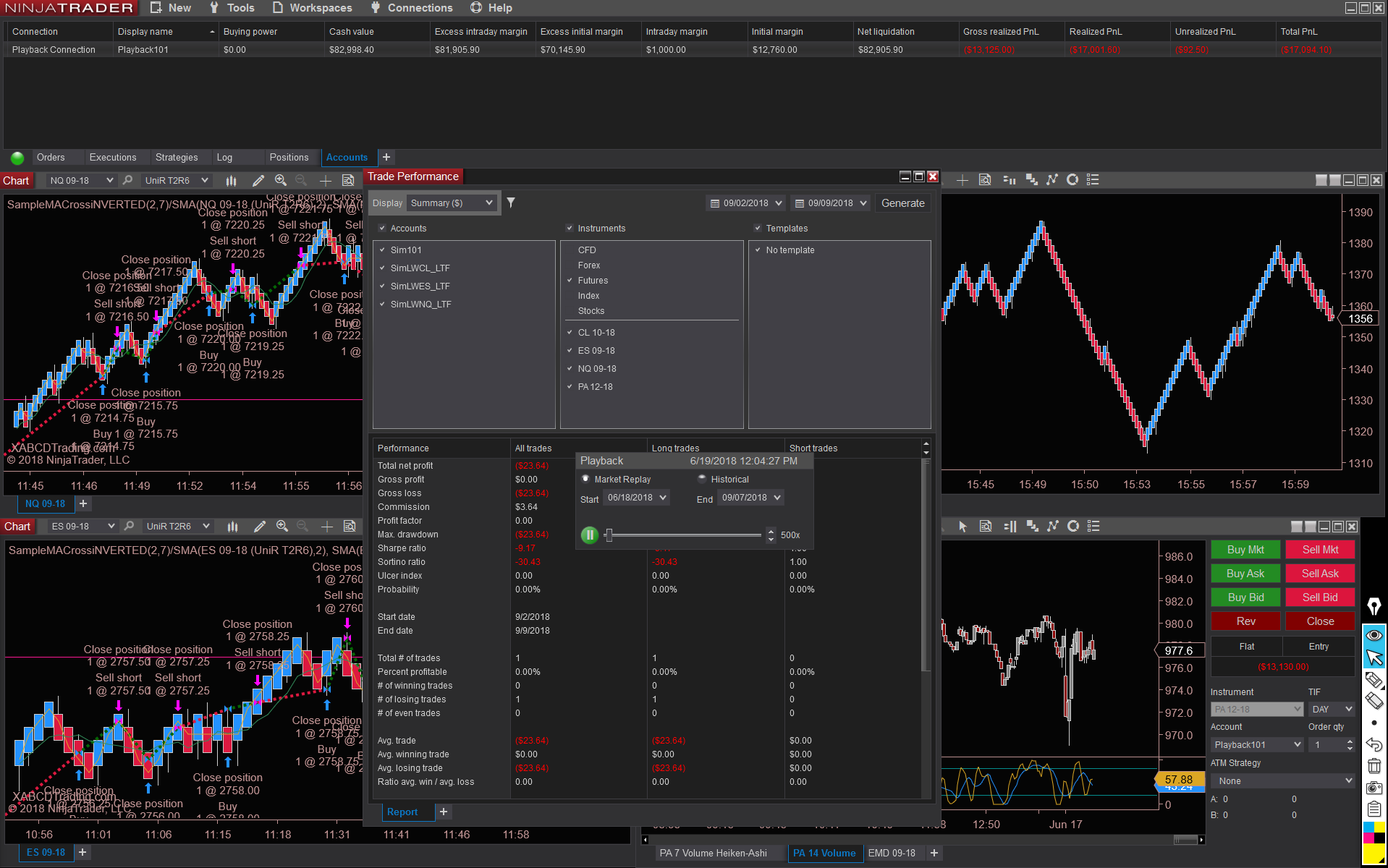Open bar type settings in NQ chart toolbar

click(x=231, y=180)
